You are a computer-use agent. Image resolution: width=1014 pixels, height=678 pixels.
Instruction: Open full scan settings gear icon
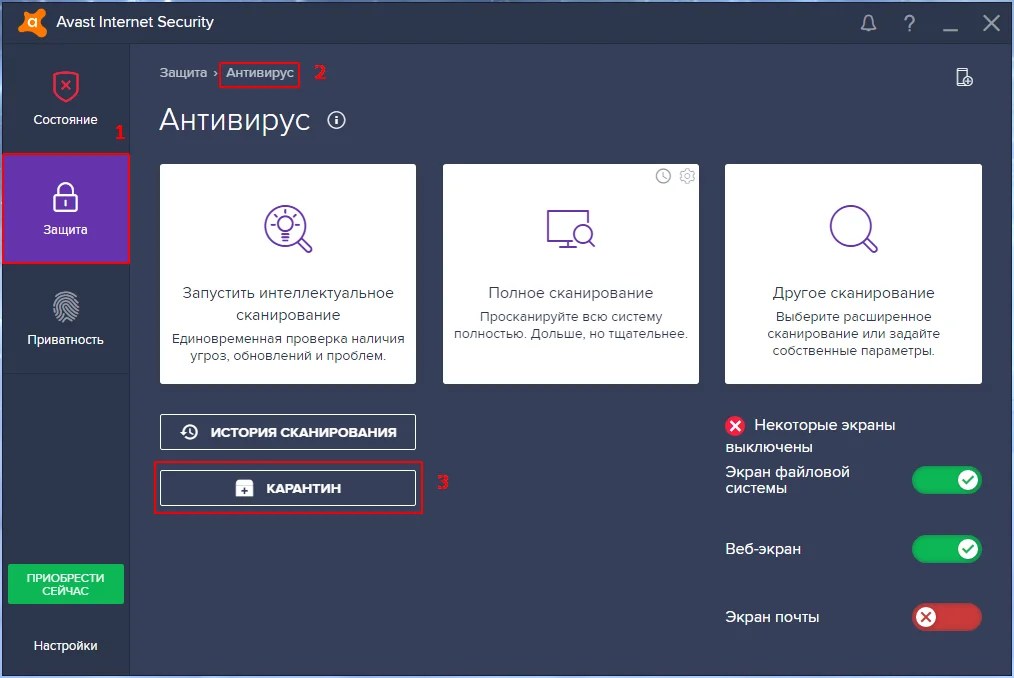pos(687,176)
